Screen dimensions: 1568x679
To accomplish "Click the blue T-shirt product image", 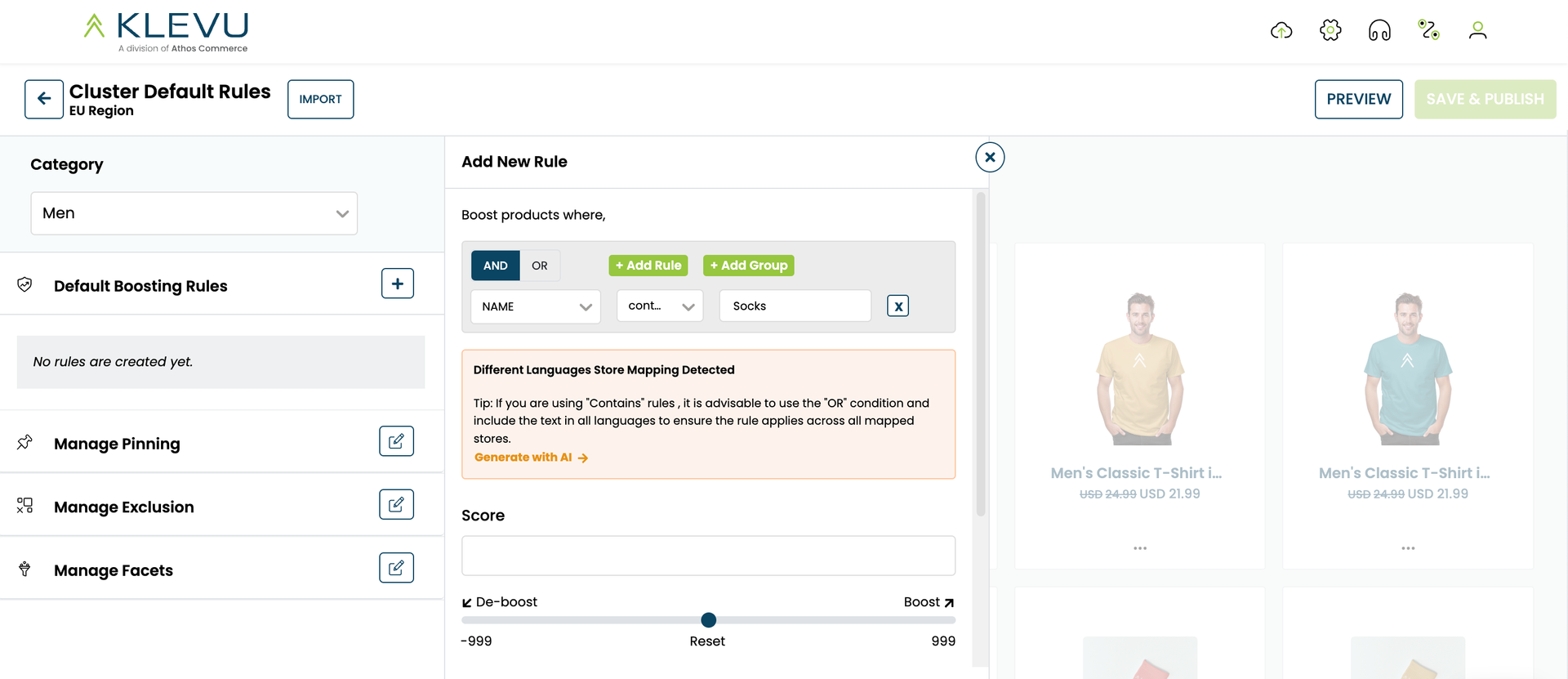I will pyautogui.click(x=1408, y=368).
